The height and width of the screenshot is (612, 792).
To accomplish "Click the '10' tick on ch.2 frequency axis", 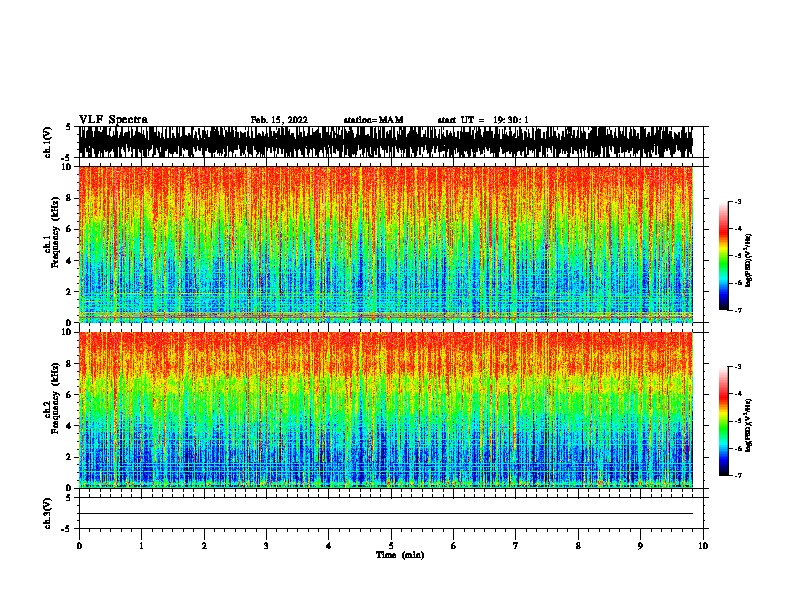I will coord(69,332).
